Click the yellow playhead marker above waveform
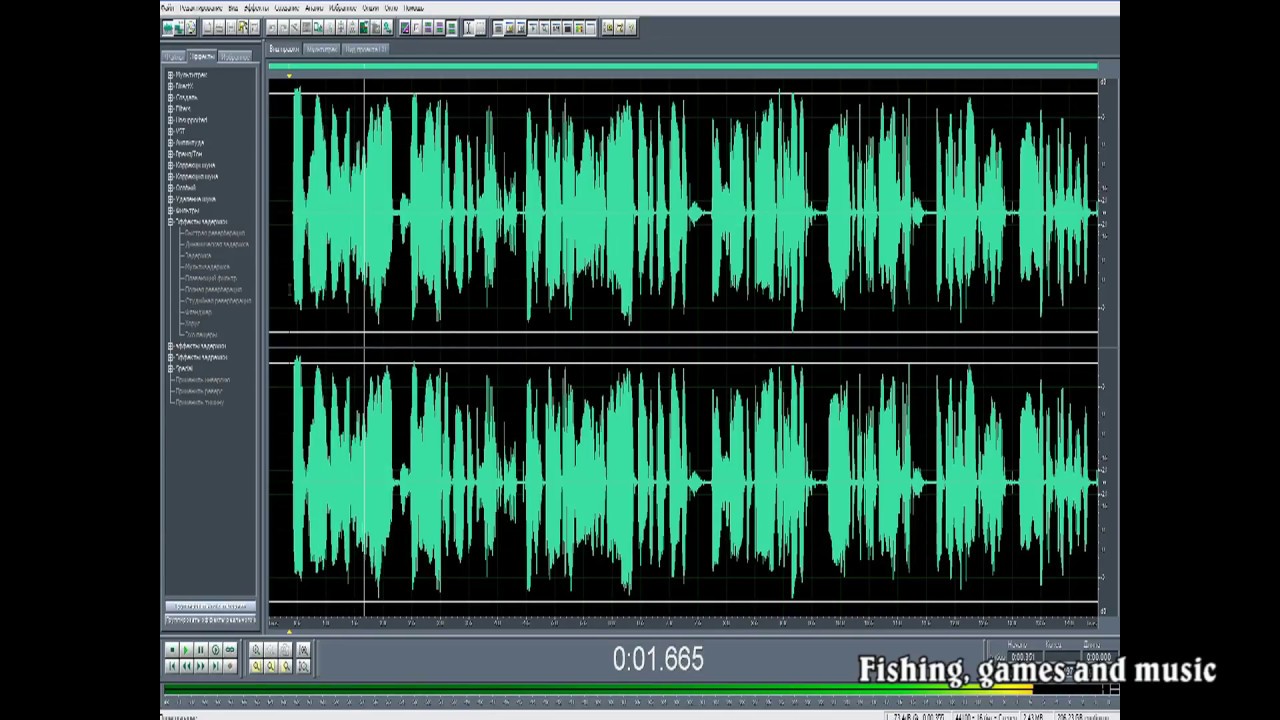Image resolution: width=1280 pixels, height=720 pixels. [289, 76]
